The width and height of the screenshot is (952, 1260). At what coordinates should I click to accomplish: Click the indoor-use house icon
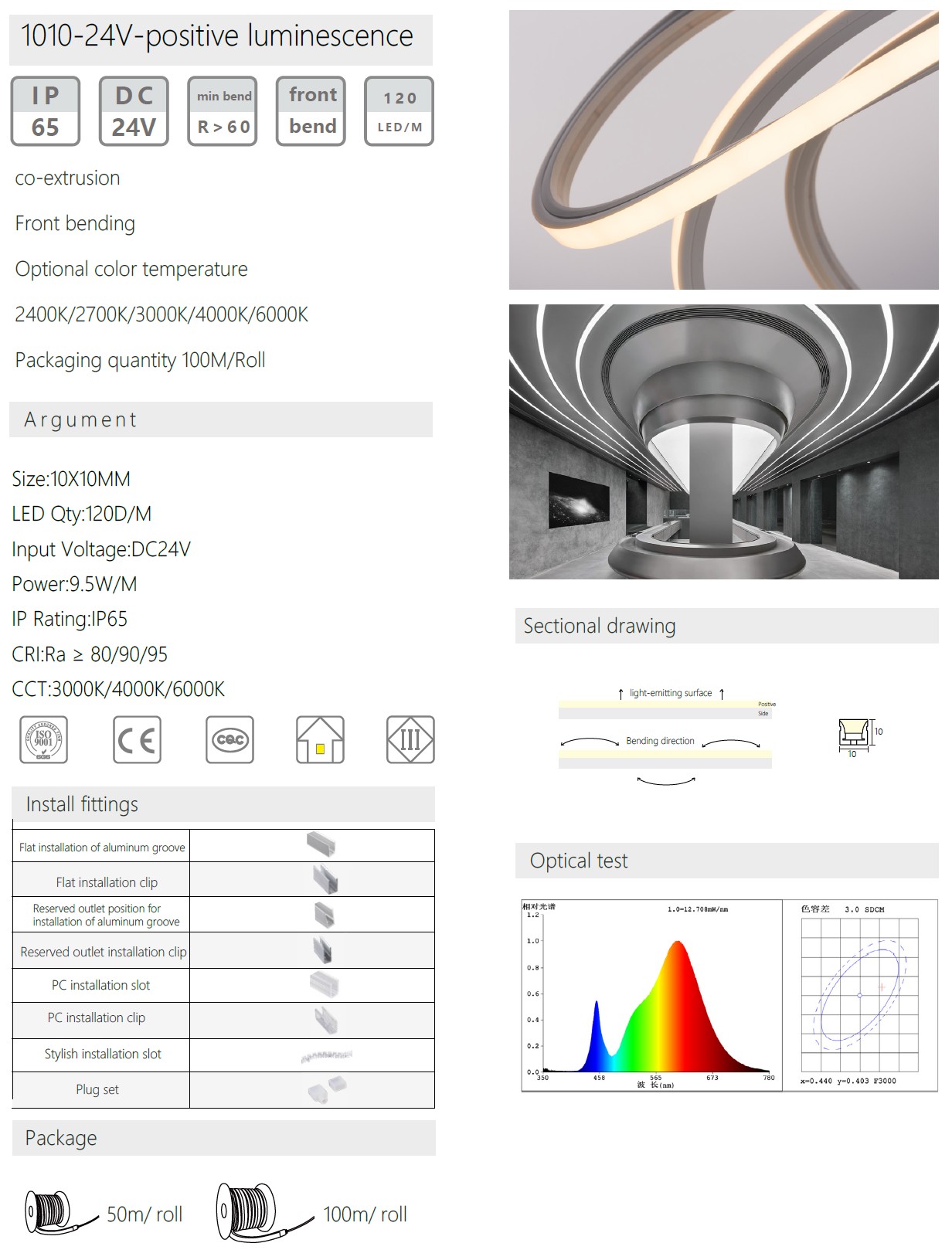[320, 740]
